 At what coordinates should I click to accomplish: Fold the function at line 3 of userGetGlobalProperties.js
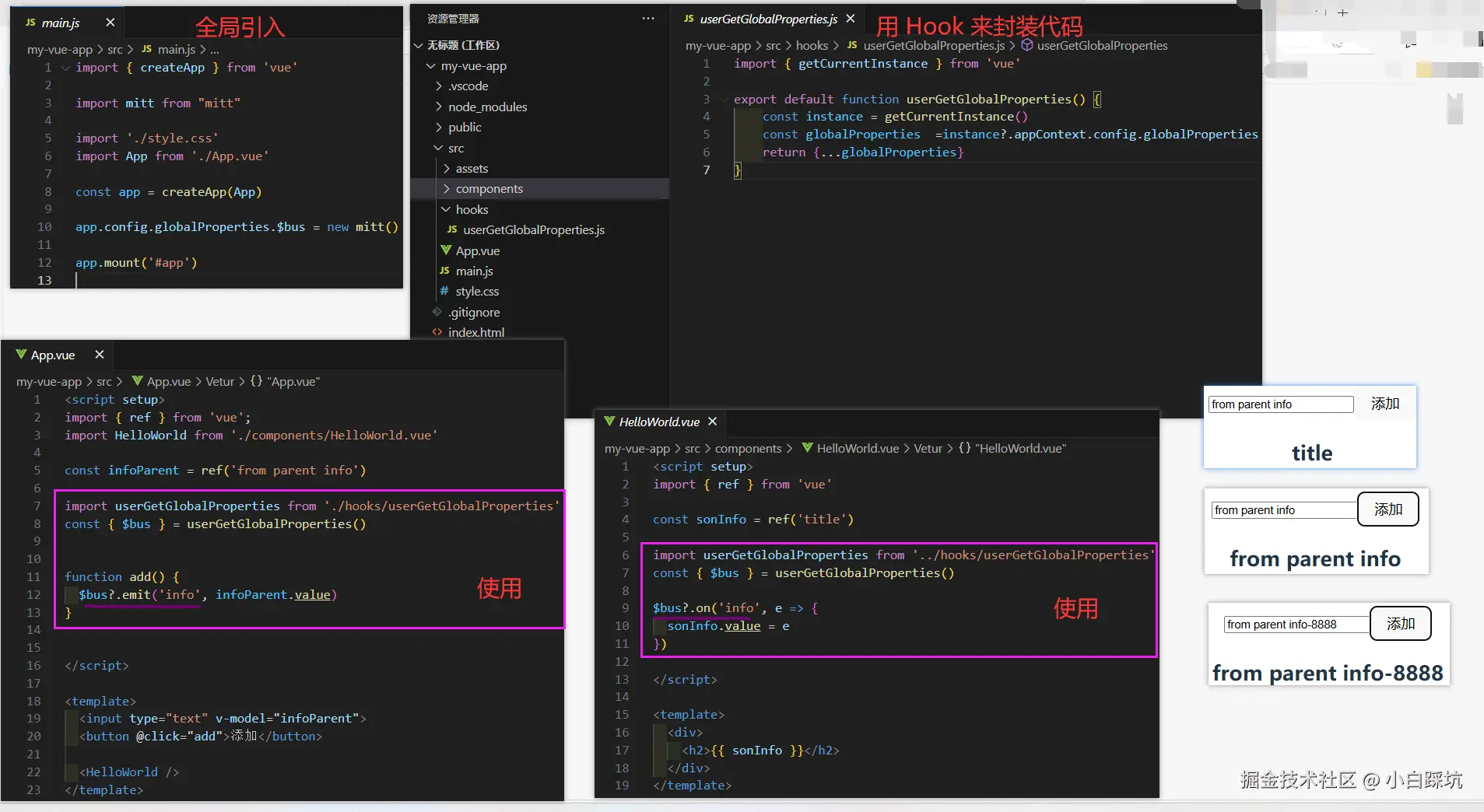click(724, 100)
